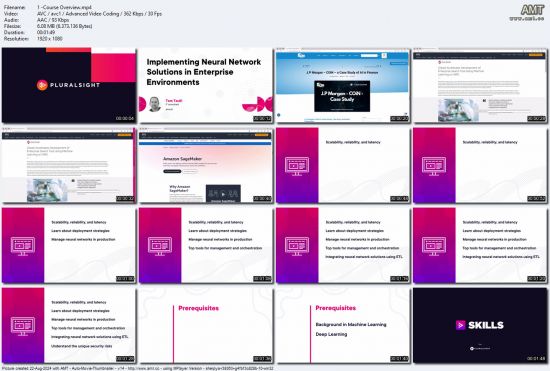Open the Prerequisites slide listing Machine Learning
The width and height of the screenshot is (550, 371).
tap(343, 325)
